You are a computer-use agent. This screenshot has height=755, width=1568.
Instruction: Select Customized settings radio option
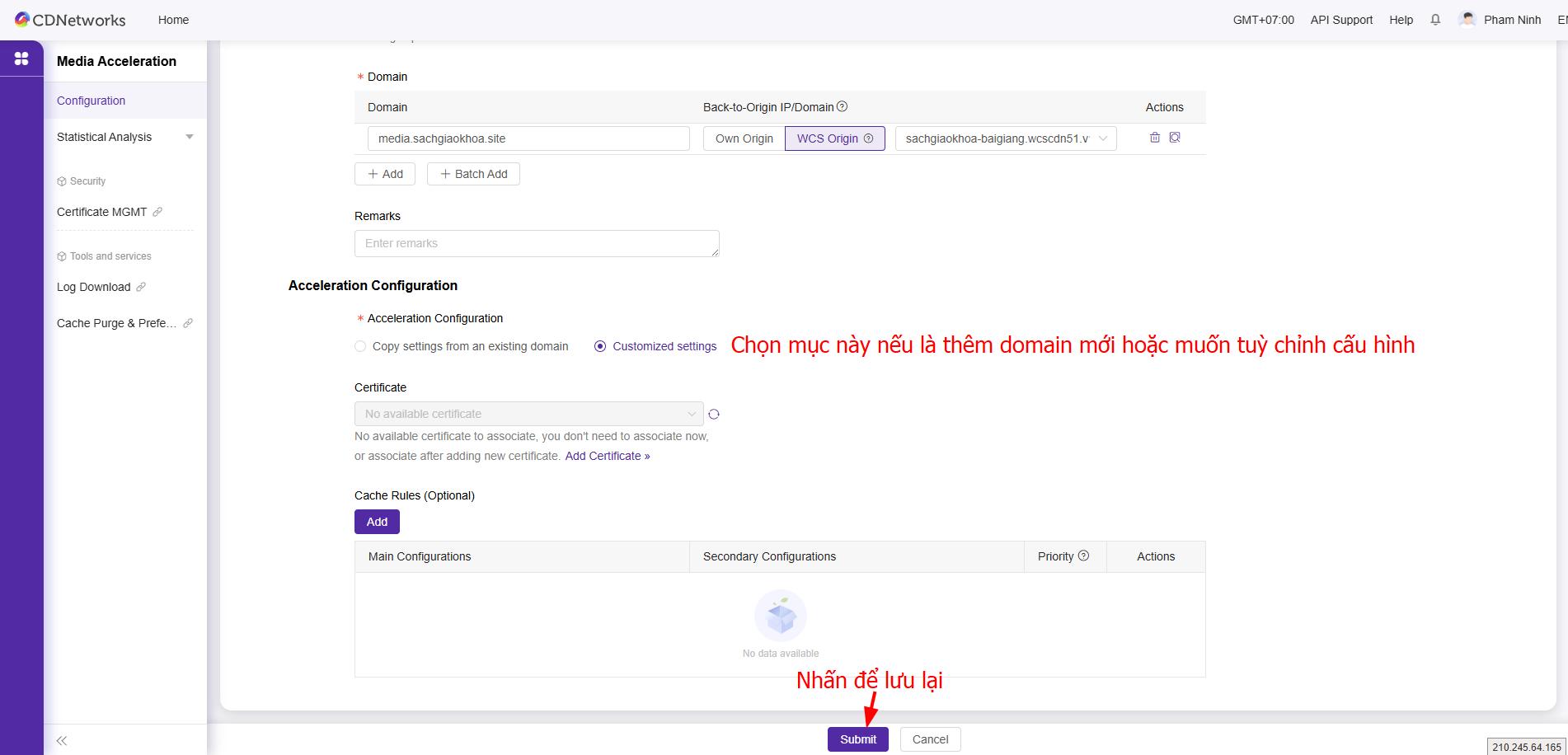click(600, 346)
